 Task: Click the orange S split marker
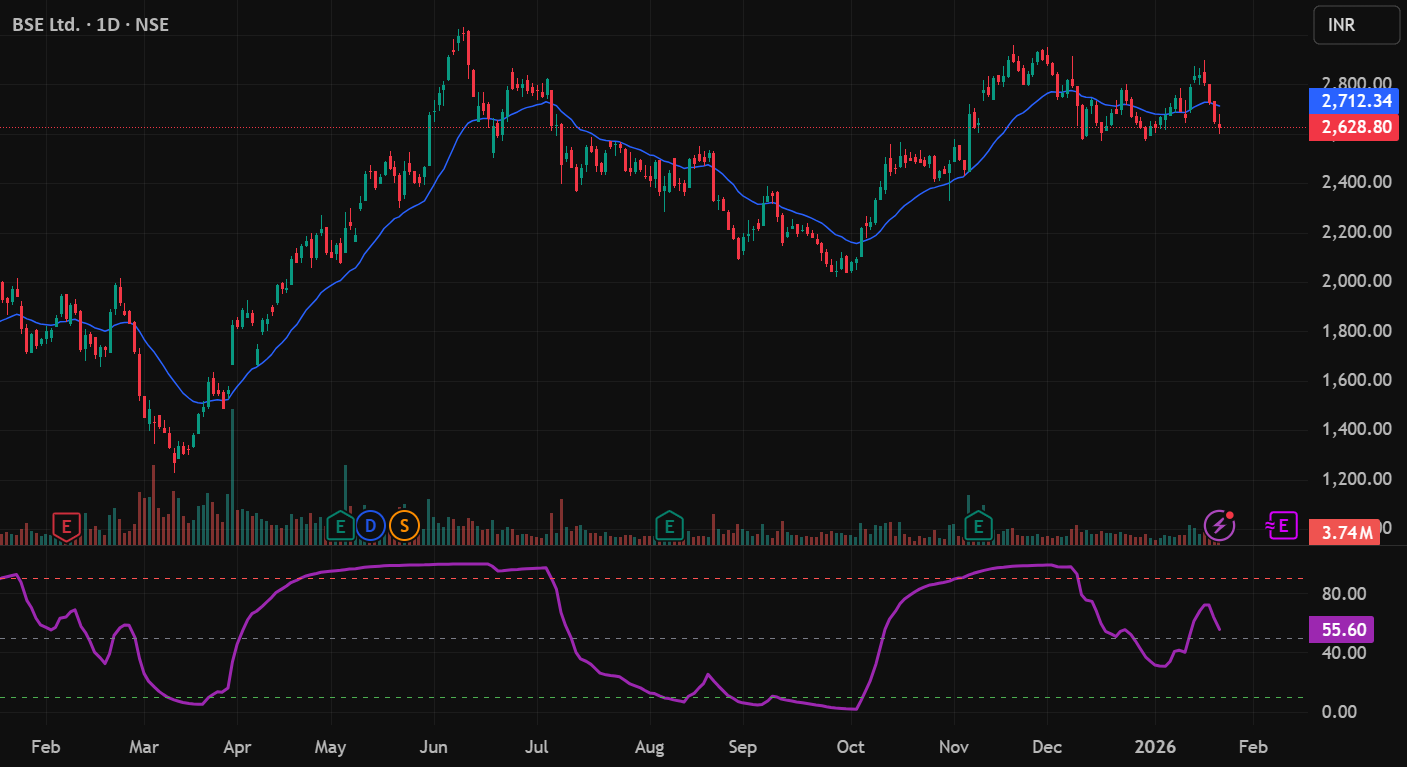(x=402, y=525)
